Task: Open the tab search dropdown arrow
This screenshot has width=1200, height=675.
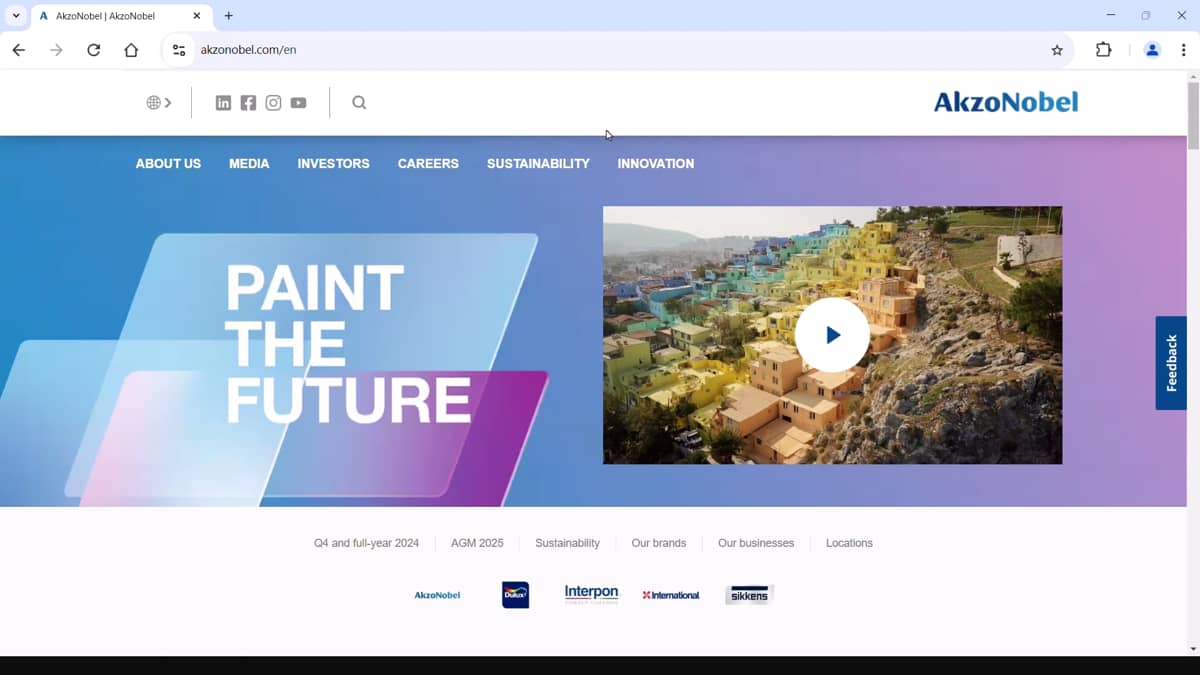Action: pyautogui.click(x=16, y=16)
